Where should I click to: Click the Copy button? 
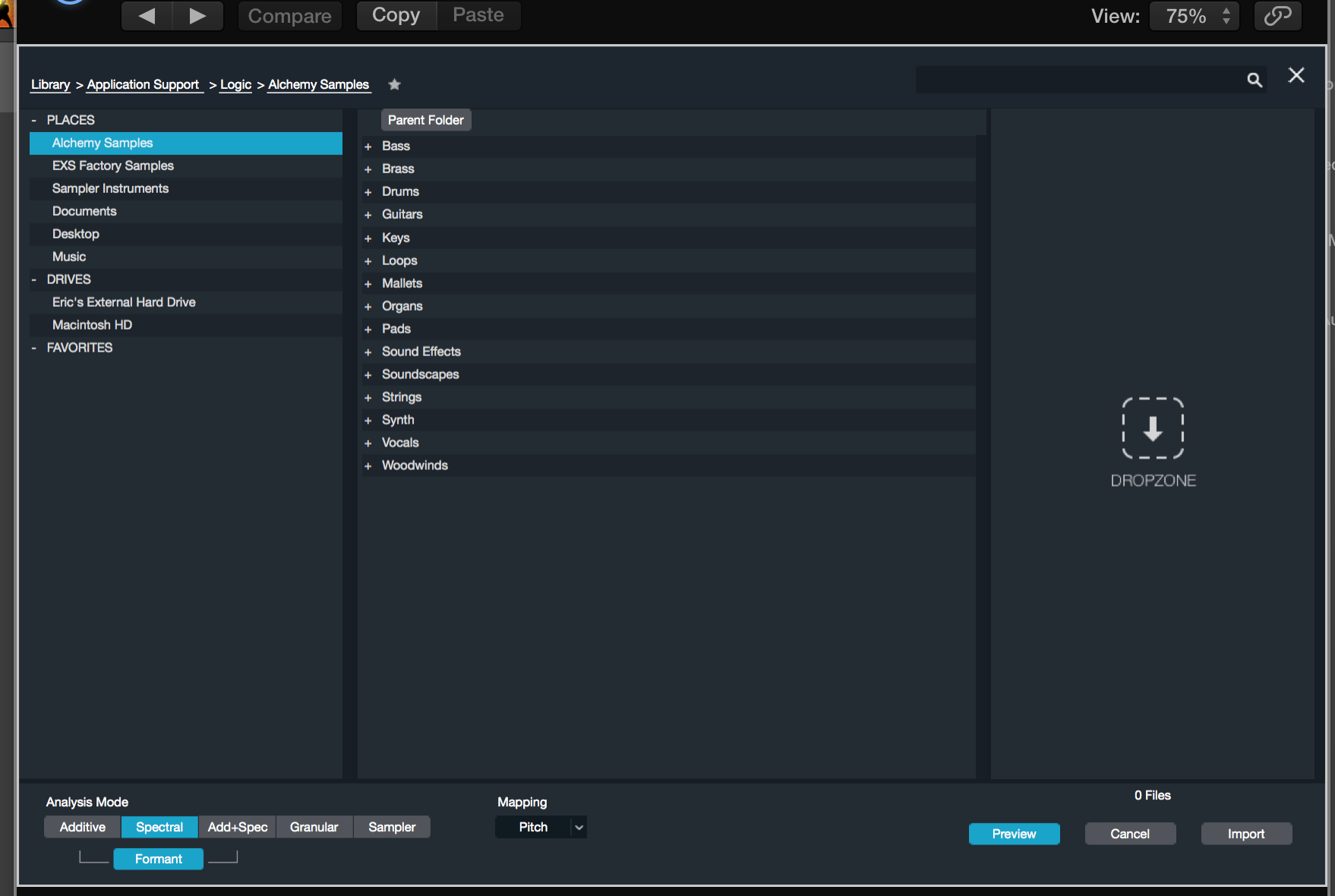click(x=396, y=15)
